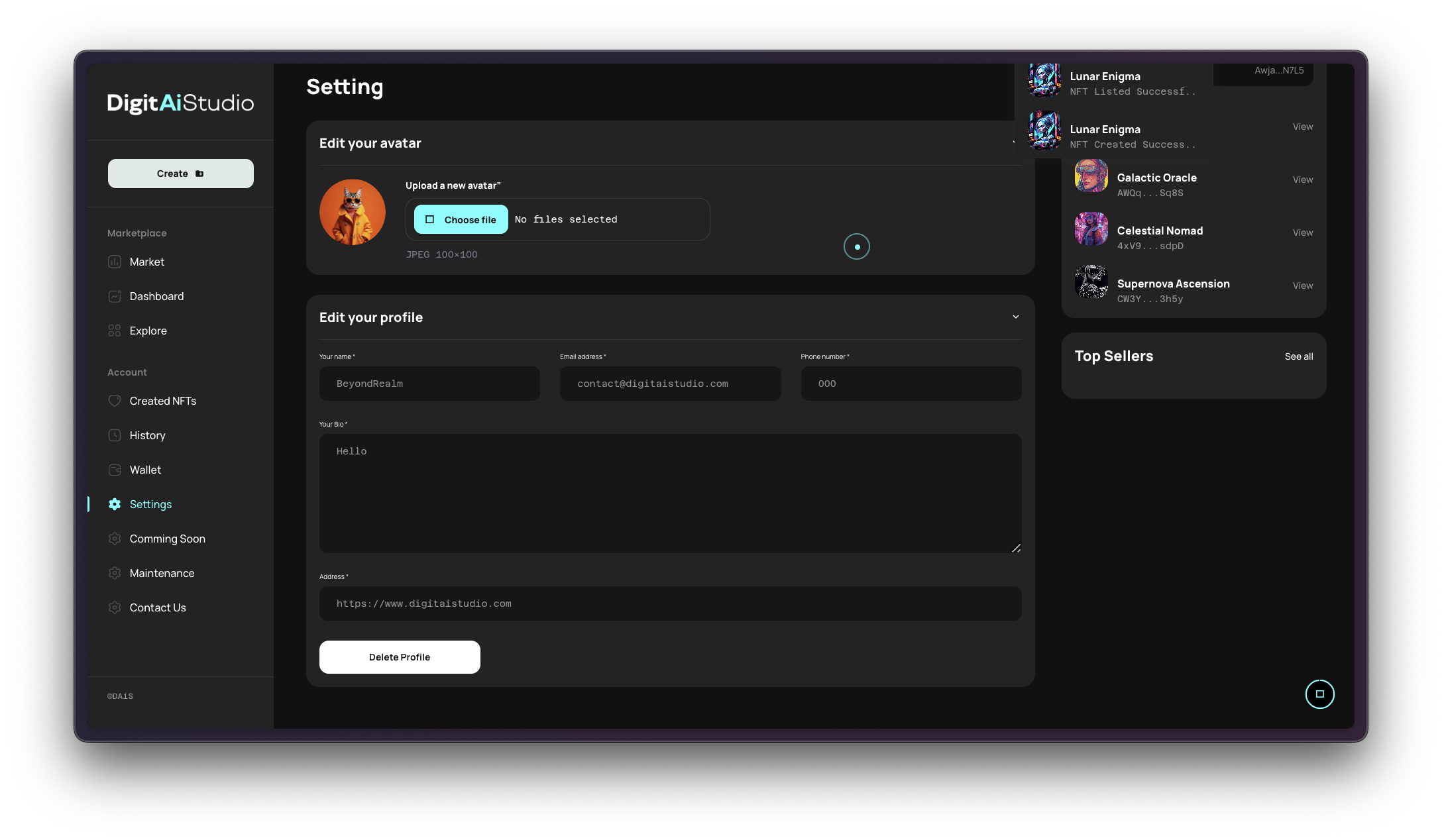Image resolution: width=1442 pixels, height=840 pixels.
Task: Click the circular button at bottom right
Action: pyautogui.click(x=1319, y=694)
